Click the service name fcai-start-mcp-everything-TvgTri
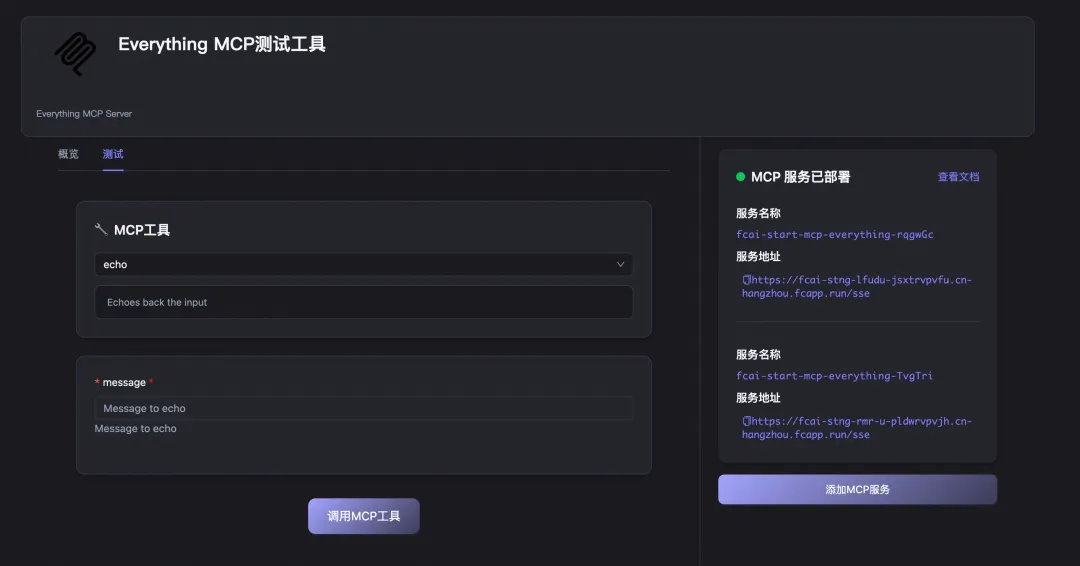 pos(834,375)
